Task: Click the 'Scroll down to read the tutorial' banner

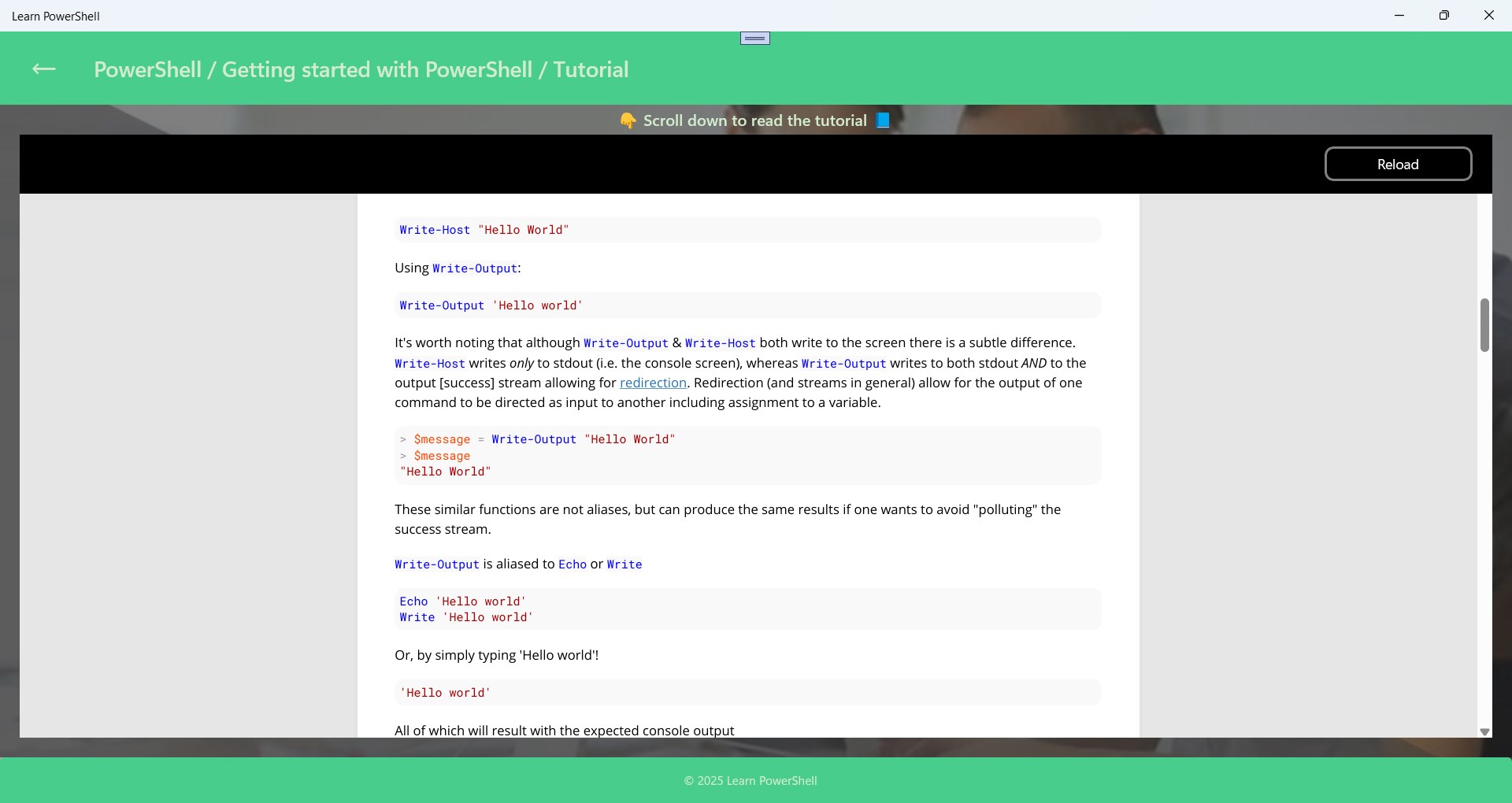Action: 754,120
